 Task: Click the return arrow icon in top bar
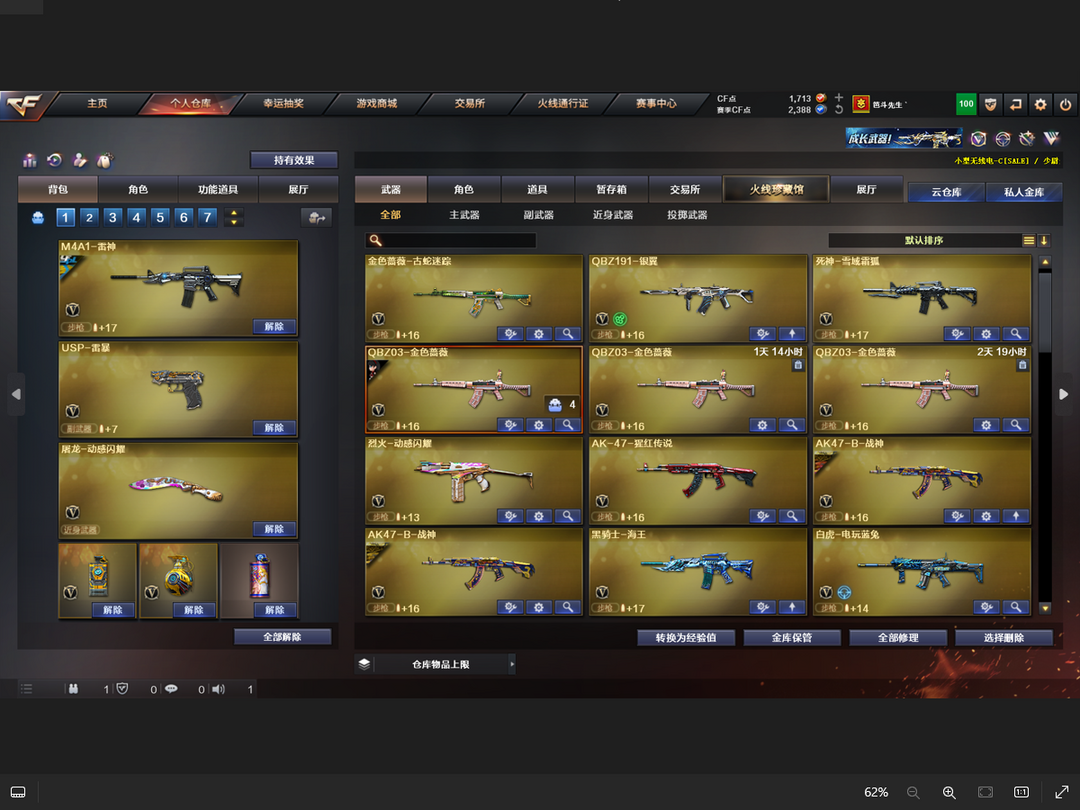pos(1015,104)
